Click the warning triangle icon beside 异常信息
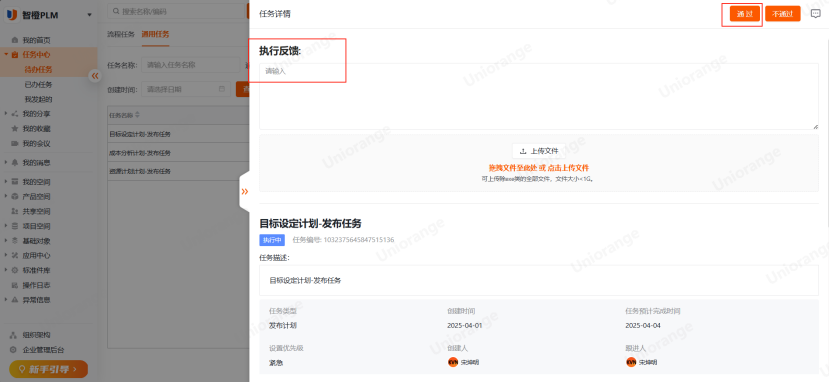Viewport: 829px width, 382px height. (15, 300)
